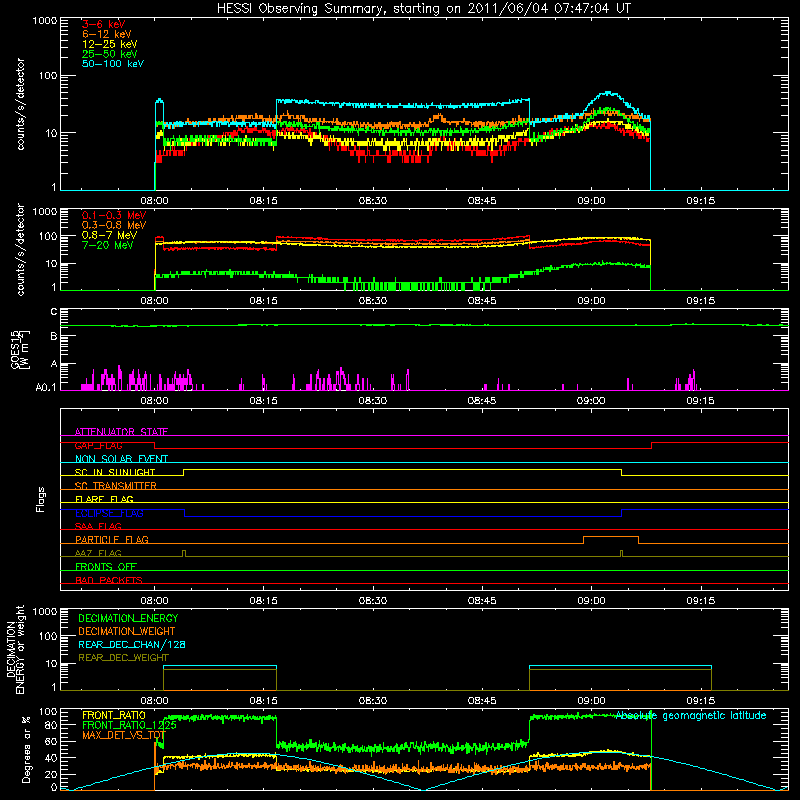
Task: Select the cyan 50-100 keV legend label
Action: 112,64
